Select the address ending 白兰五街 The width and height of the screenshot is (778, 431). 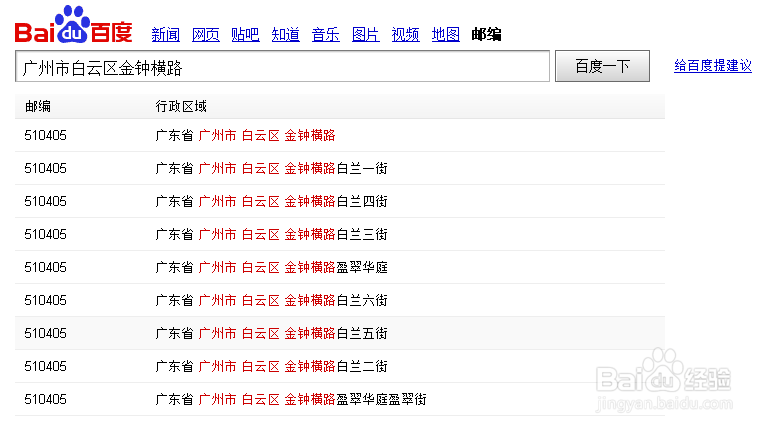[x=271, y=333]
